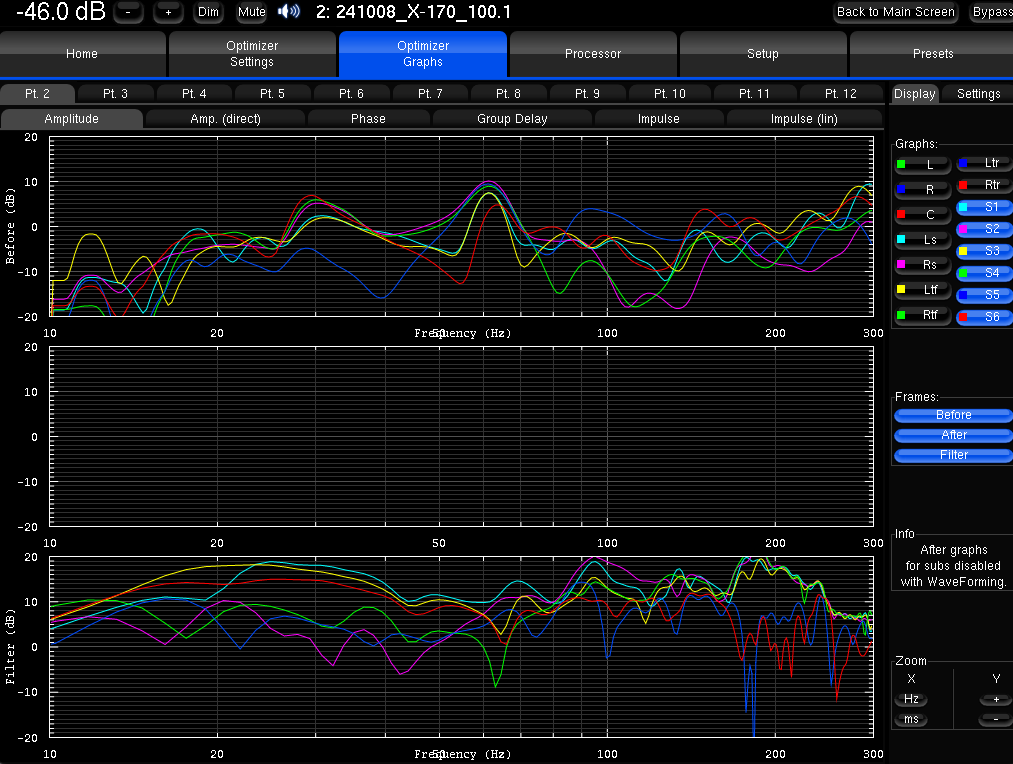The width and height of the screenshot is (1013, 764).
Task: Toggle the Before frame display
Action: pyautogui.click(x=953, y=415)
